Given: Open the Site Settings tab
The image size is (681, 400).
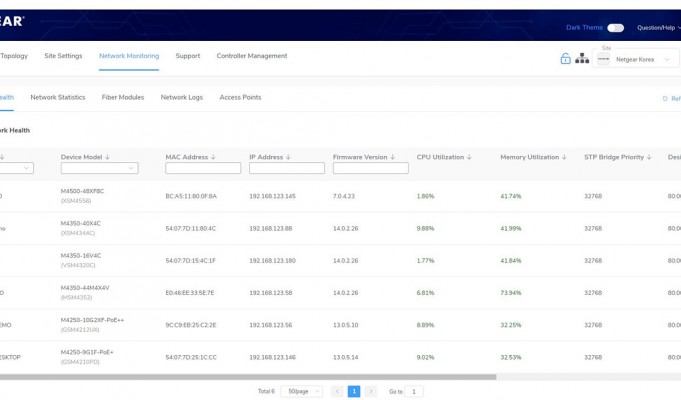Looking at the screenshot, I should point(63,56).
